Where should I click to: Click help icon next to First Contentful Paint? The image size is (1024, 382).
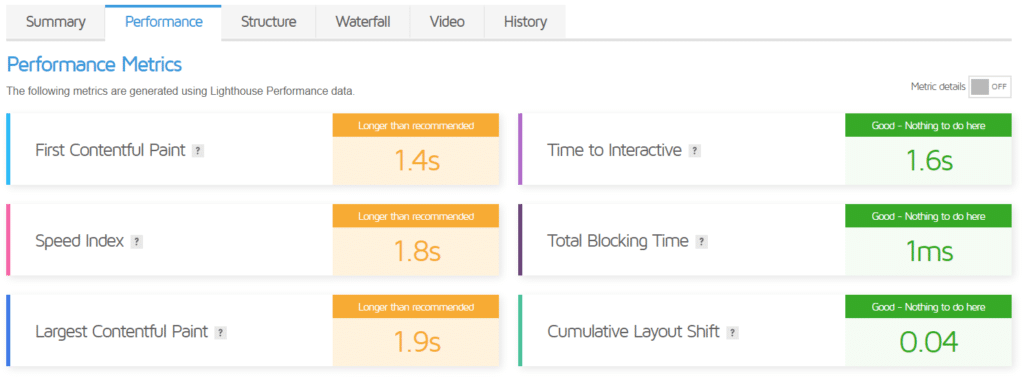pyautogui.click(x=198, y=151)
